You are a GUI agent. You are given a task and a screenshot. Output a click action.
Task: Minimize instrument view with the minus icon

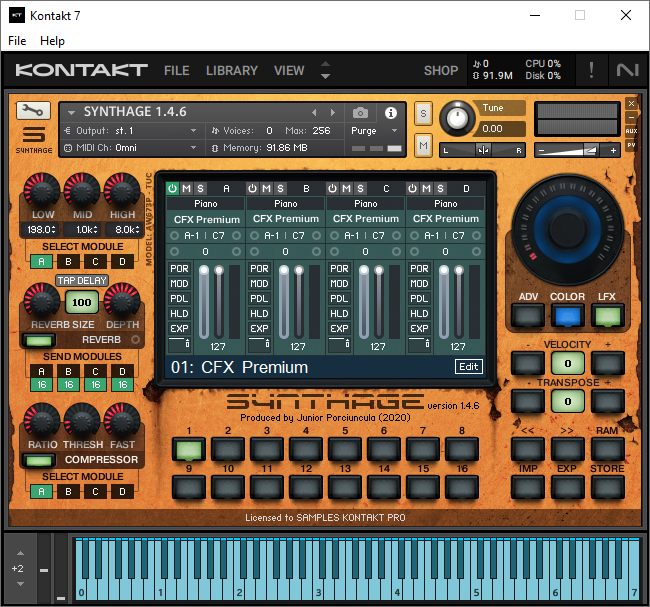click(631, 117)
